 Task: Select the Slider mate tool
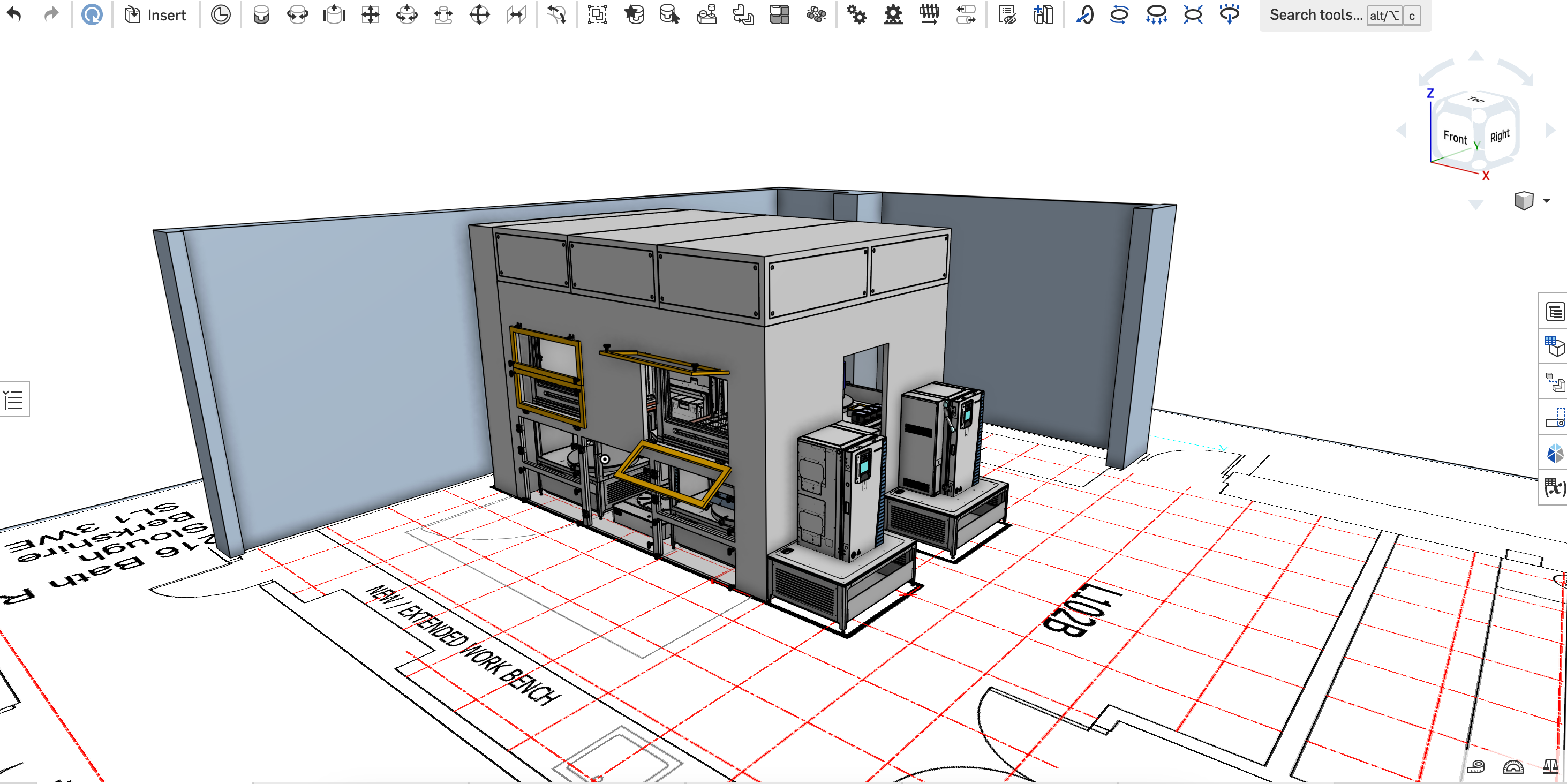click(x=334, y=14)
